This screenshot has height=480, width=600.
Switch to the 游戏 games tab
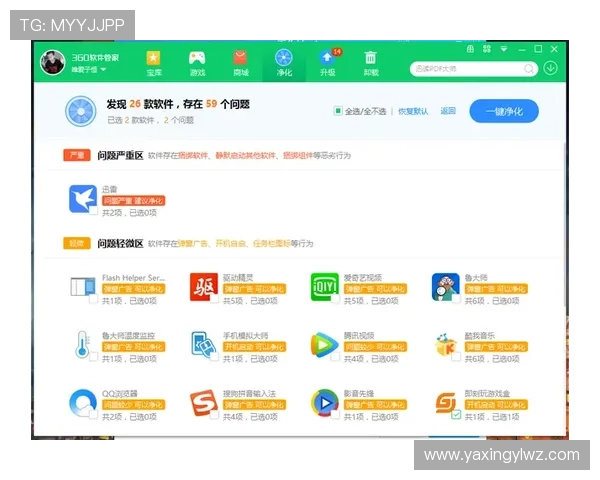pos(197,63)
